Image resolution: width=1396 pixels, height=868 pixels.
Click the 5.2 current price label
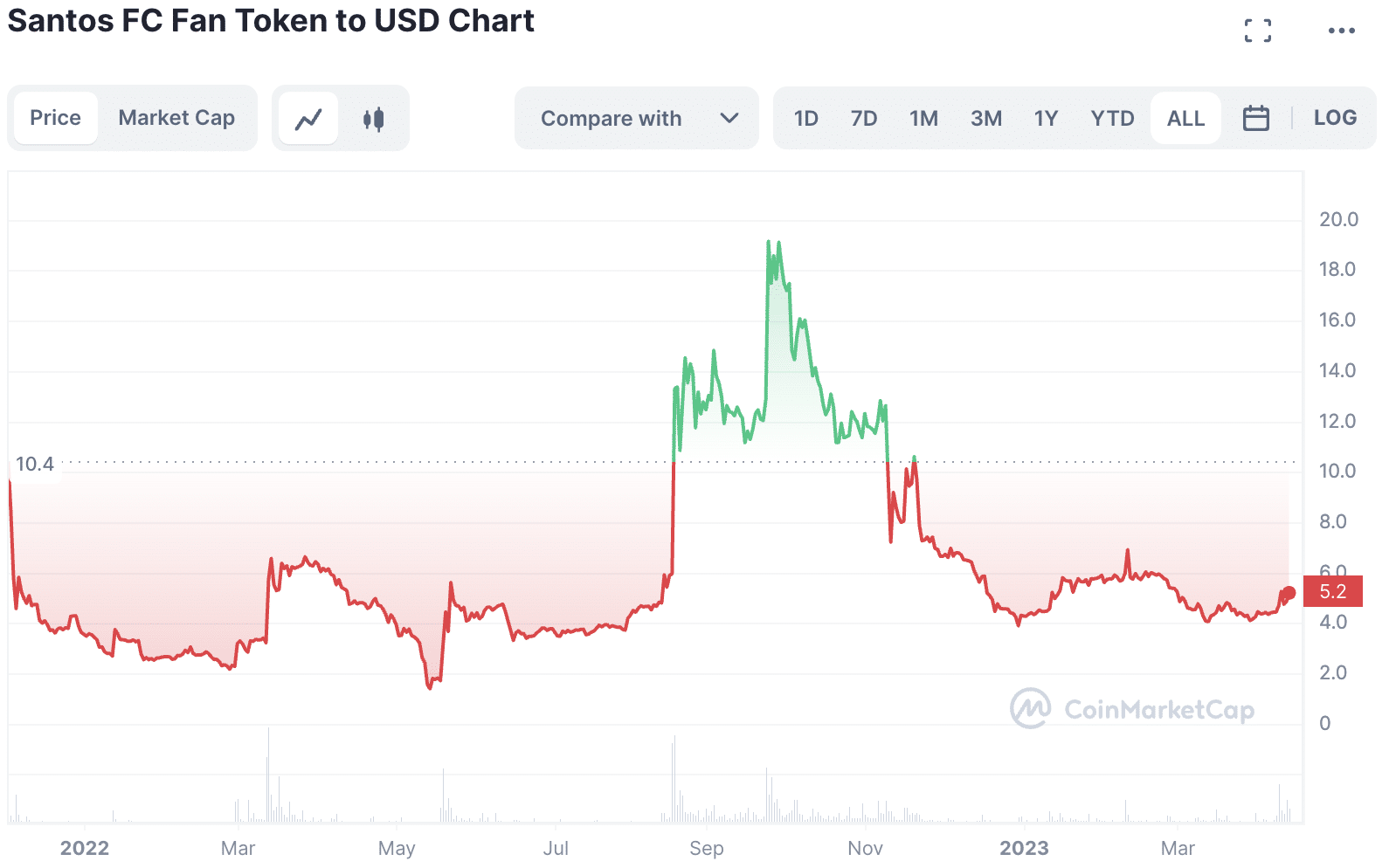1332,592
